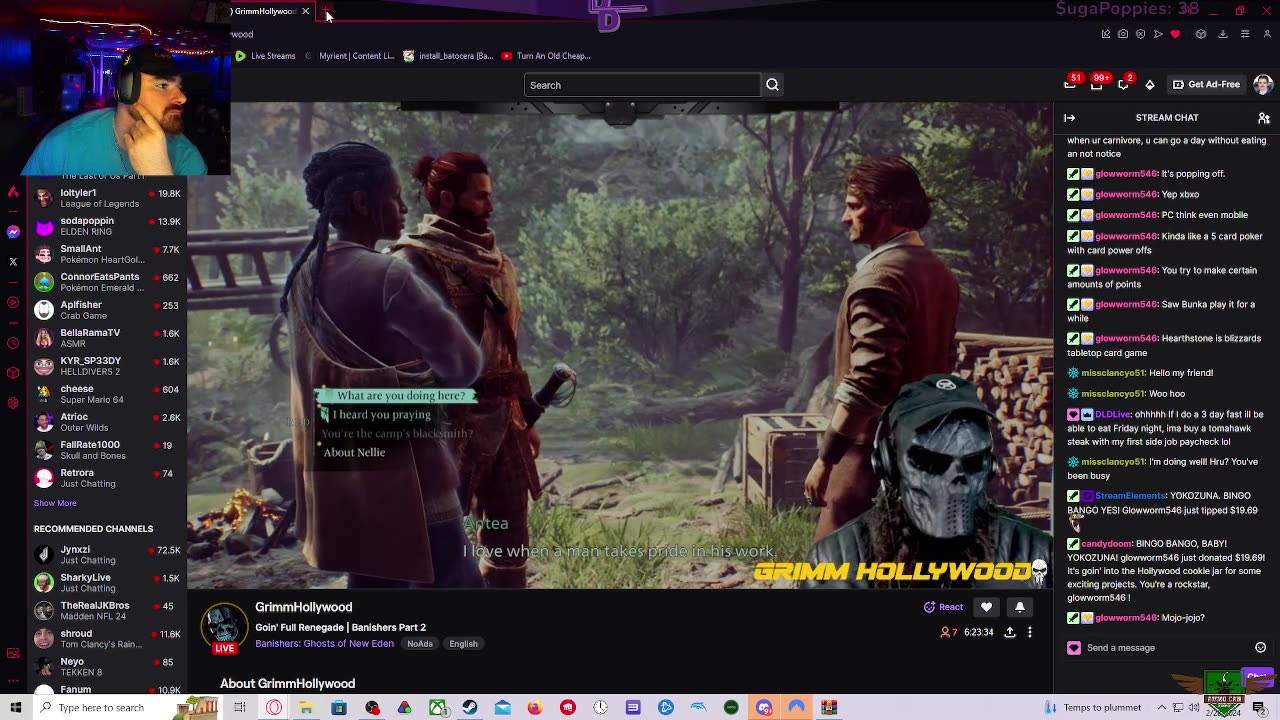The image size is (1280, 720).
Task: Open Firefox from the taskbar
Action: 535,708
